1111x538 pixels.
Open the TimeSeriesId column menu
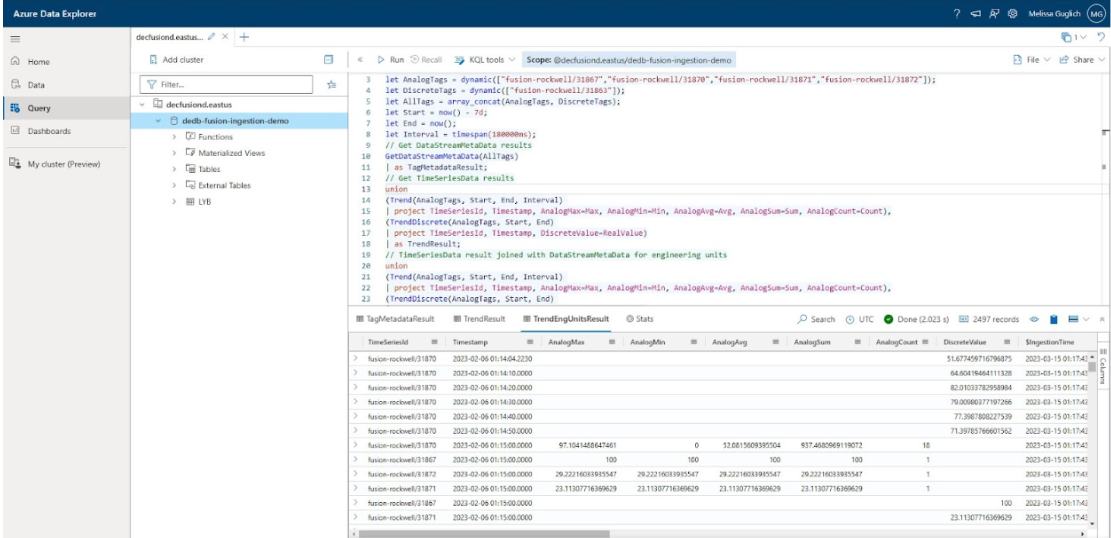434,342
